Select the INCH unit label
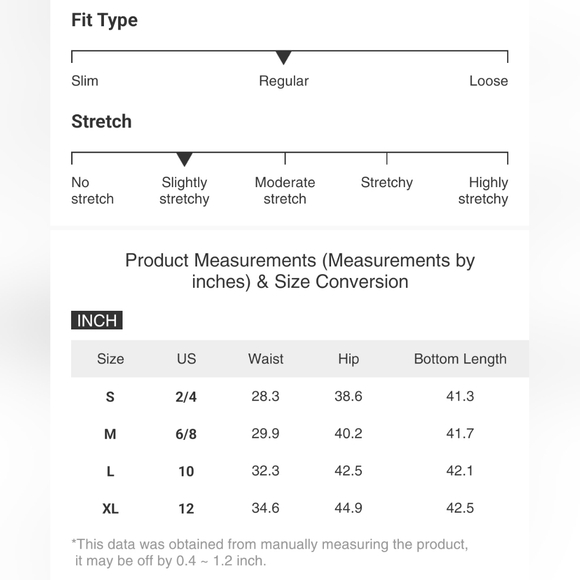The image size is (580, 580). click(x=97, y=320)
